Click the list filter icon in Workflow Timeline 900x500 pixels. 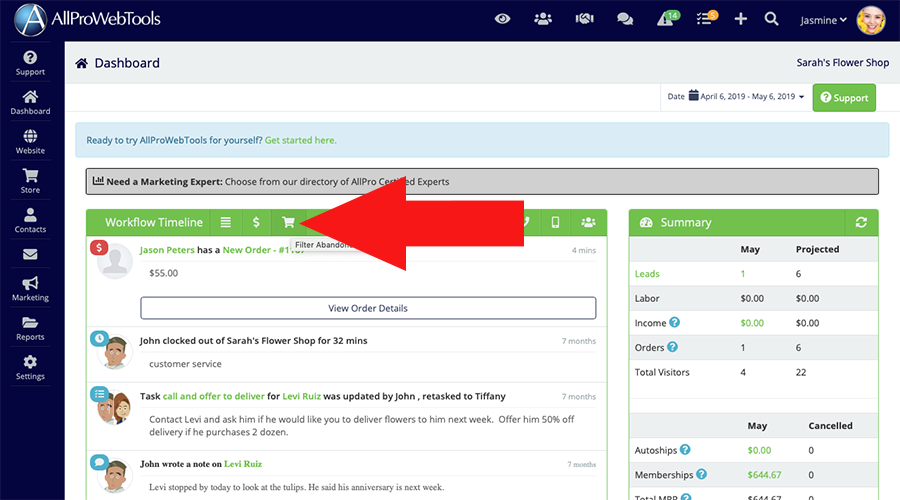click(x=226, y=222)
